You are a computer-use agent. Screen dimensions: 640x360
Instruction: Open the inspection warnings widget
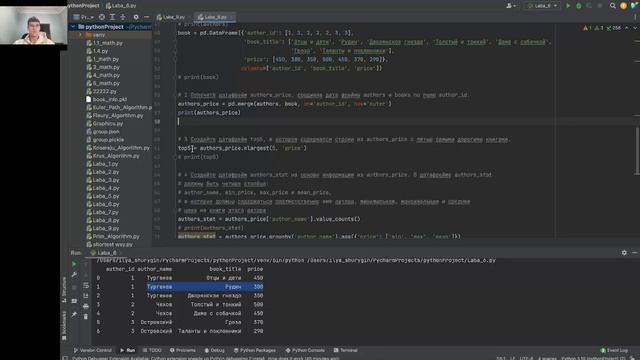(602, 28)
